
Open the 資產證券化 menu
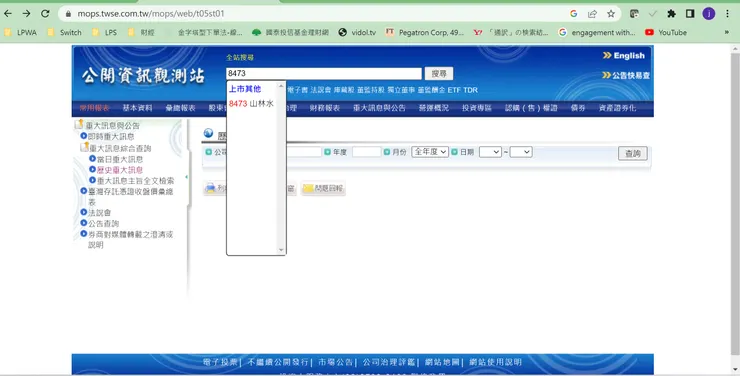[x=617, y=108]
